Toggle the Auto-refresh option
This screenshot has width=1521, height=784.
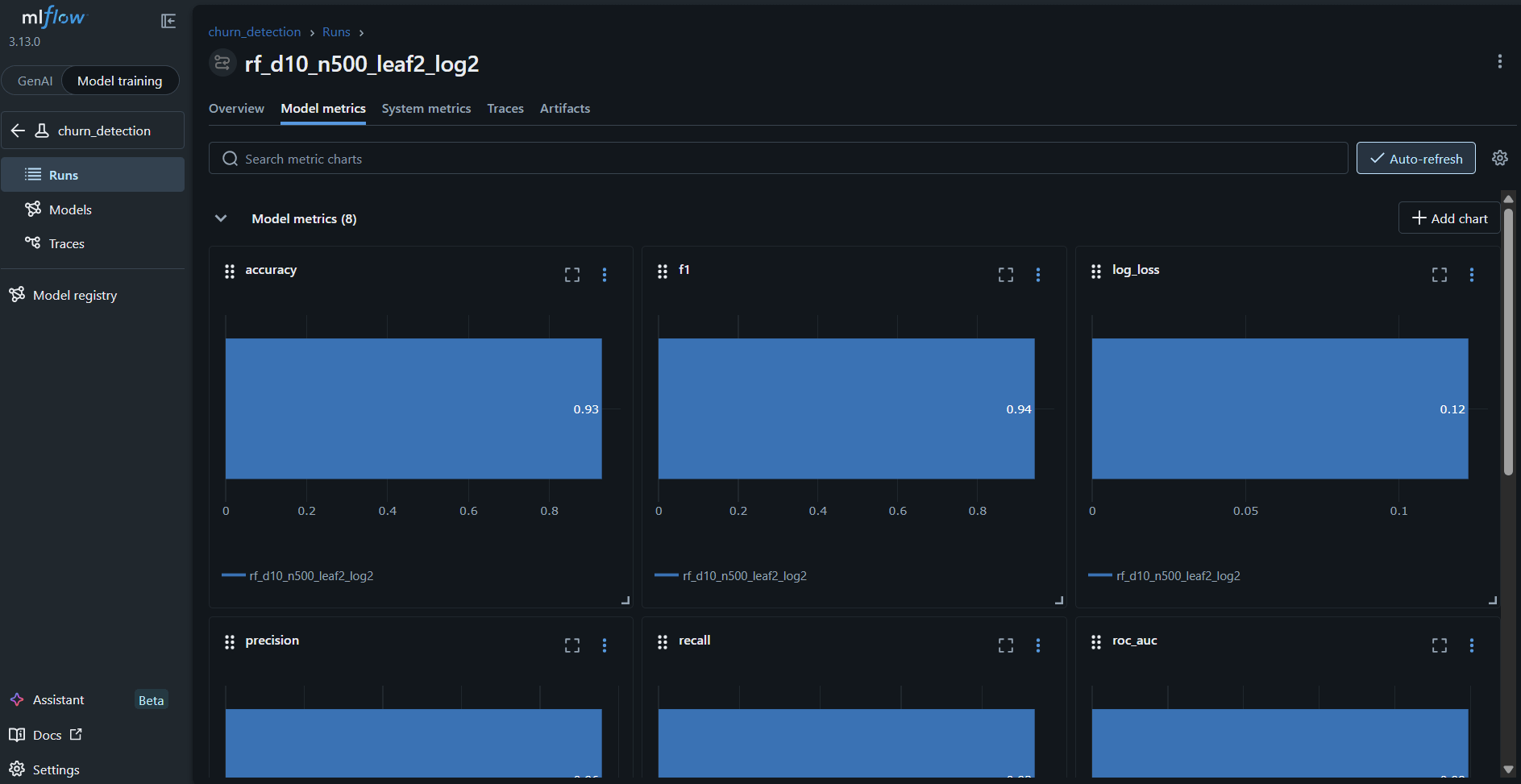click(x=1416, y=158)
